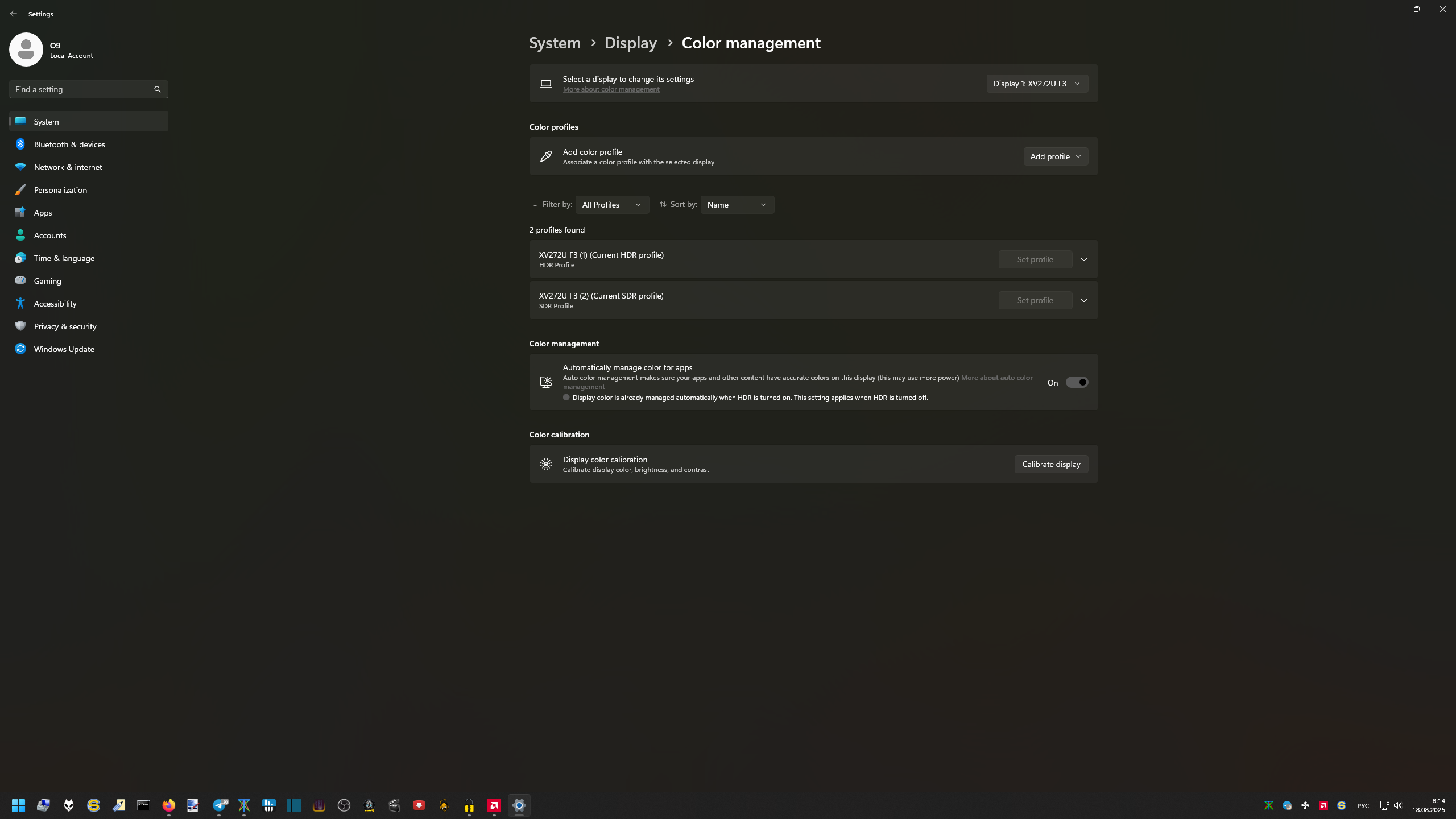Click the volume icon in system tray
The width and height of the screenshot is (1456, 819).
click(1398, 805)
